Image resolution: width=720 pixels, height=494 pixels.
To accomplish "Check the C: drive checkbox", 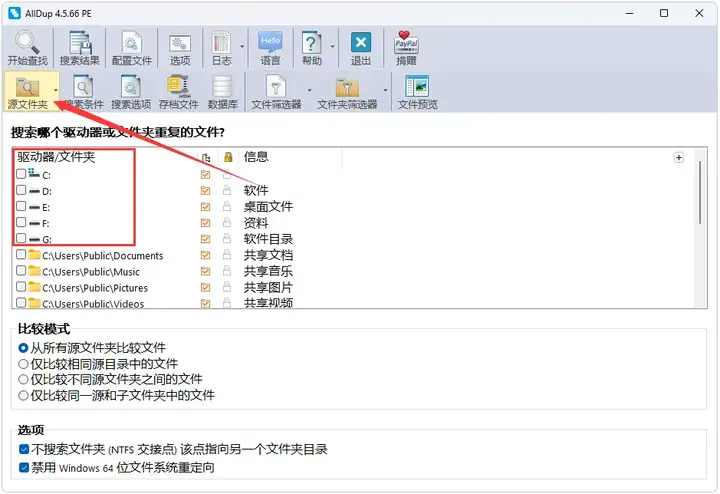I will (x=21, y=174).
